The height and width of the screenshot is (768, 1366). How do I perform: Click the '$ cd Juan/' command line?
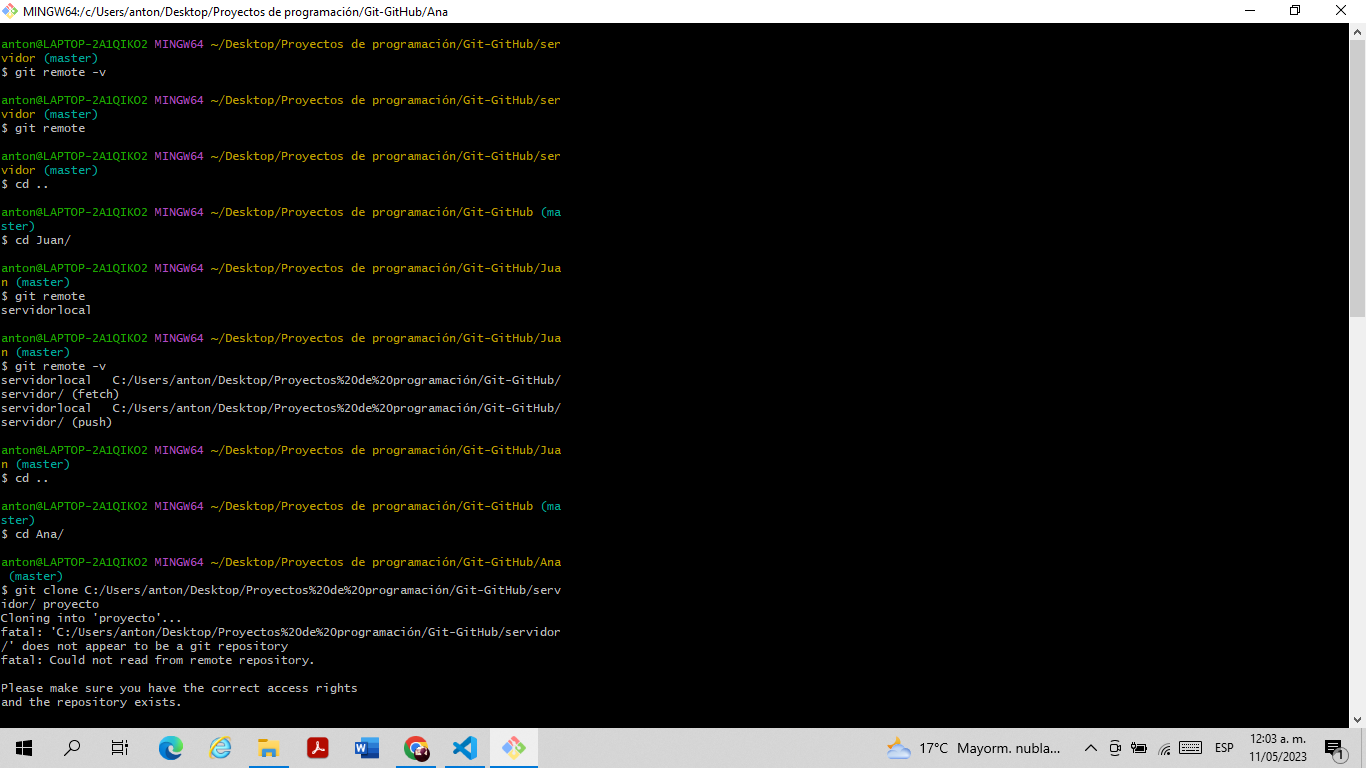[x=36, y=240]
